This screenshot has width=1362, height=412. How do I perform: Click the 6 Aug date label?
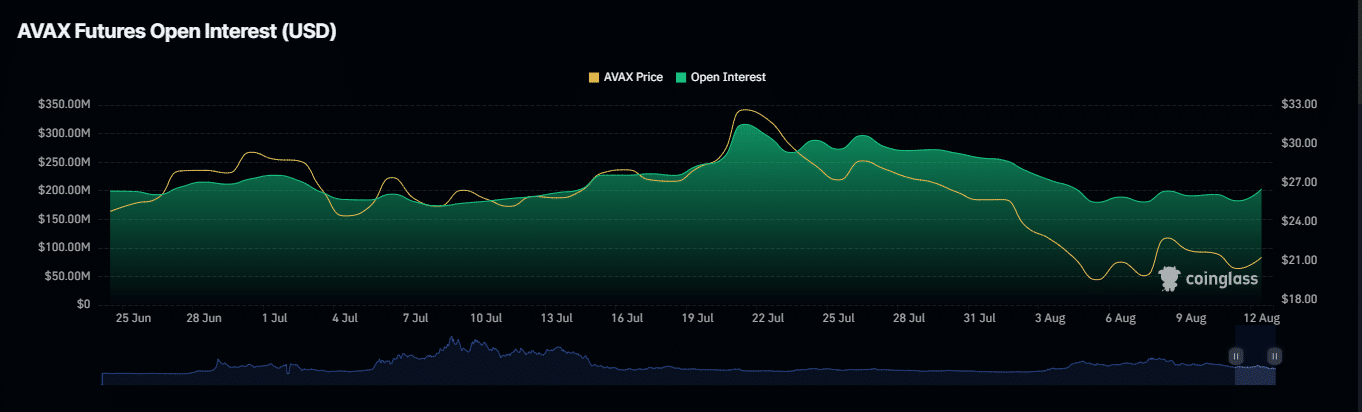click(x=1120, y=318)
